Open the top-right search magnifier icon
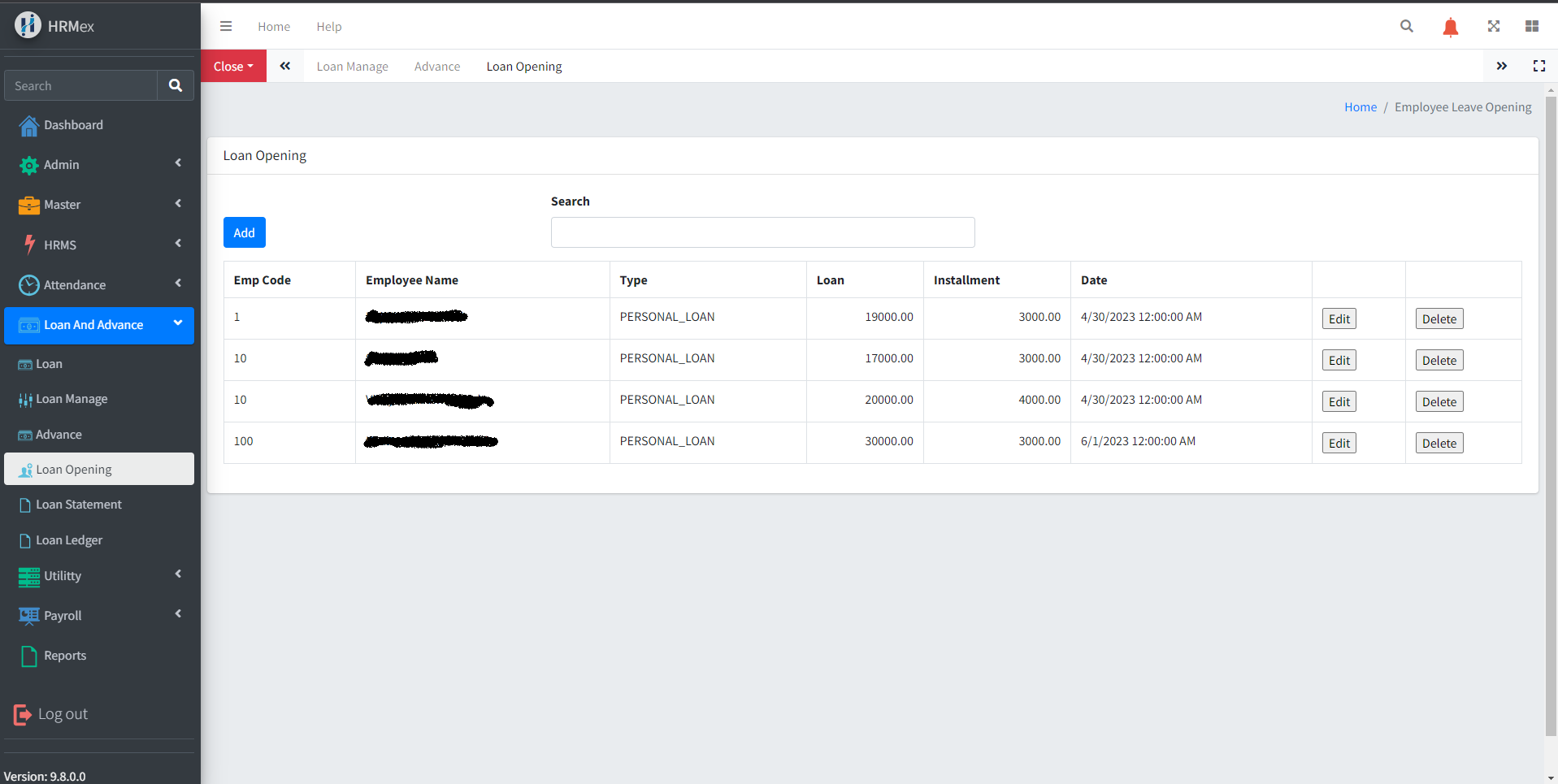Image resolution: width=1558 pixels, height=784 pixels. point(1407,26)
